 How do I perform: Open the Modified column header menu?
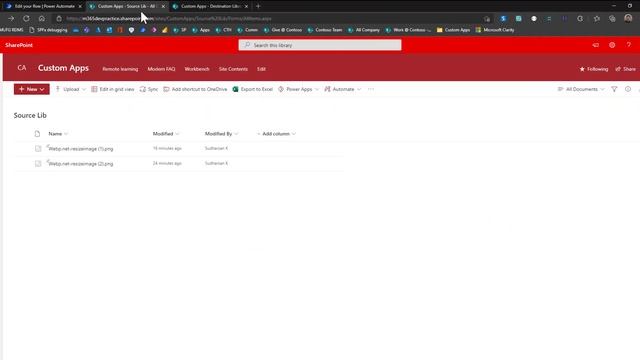coord(166,134)
